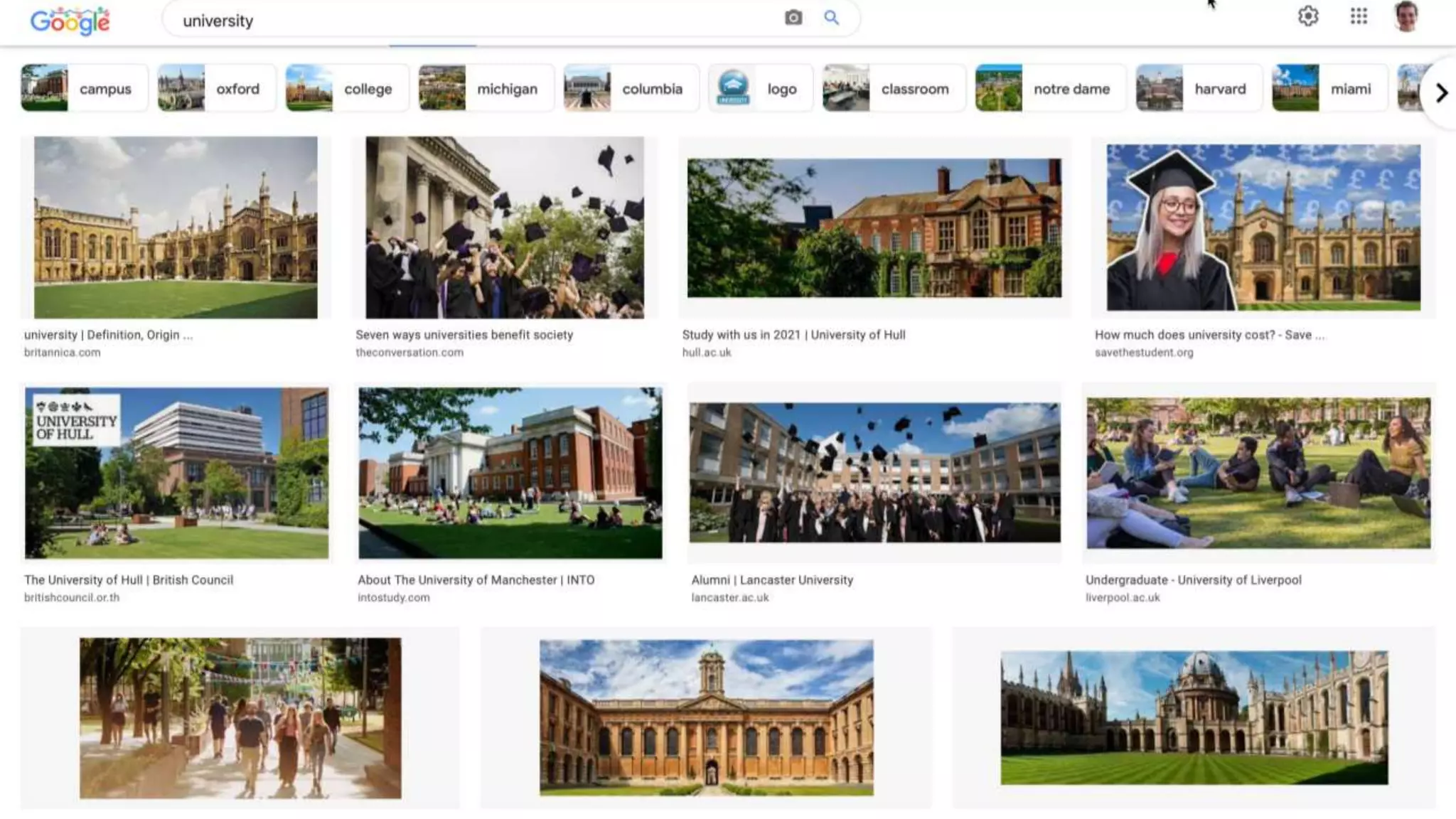Screen dimensions: 1456x819
Task: Click the blue magnifier search icon
Action: pyautogui.click(x=831, y=18)
